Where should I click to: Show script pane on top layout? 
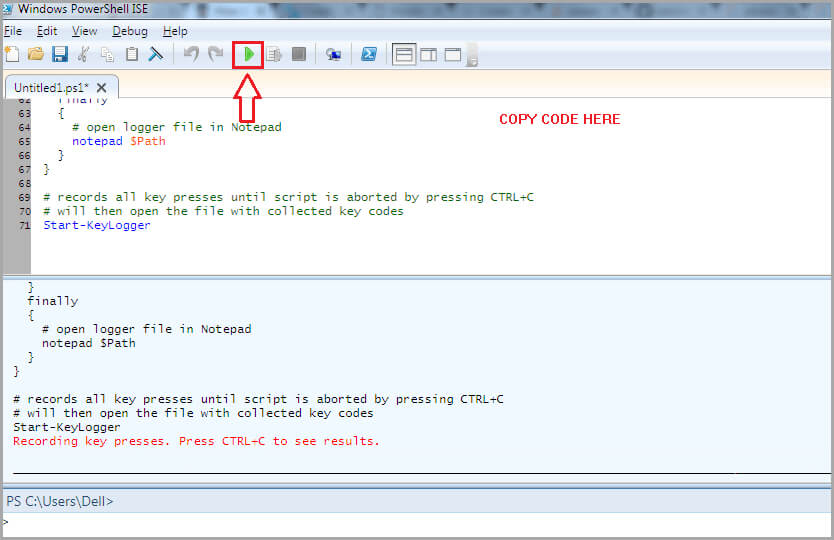click(404, 54)
